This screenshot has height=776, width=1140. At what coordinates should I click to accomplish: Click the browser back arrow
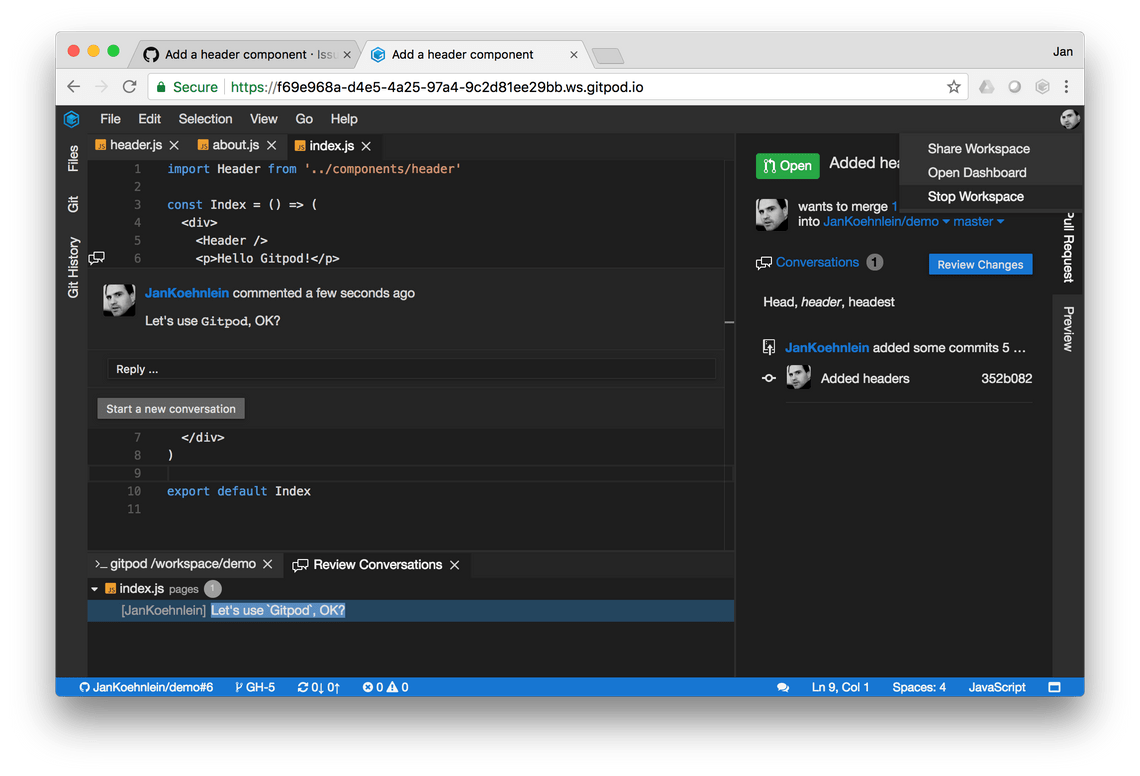click(x=73, y=87)
